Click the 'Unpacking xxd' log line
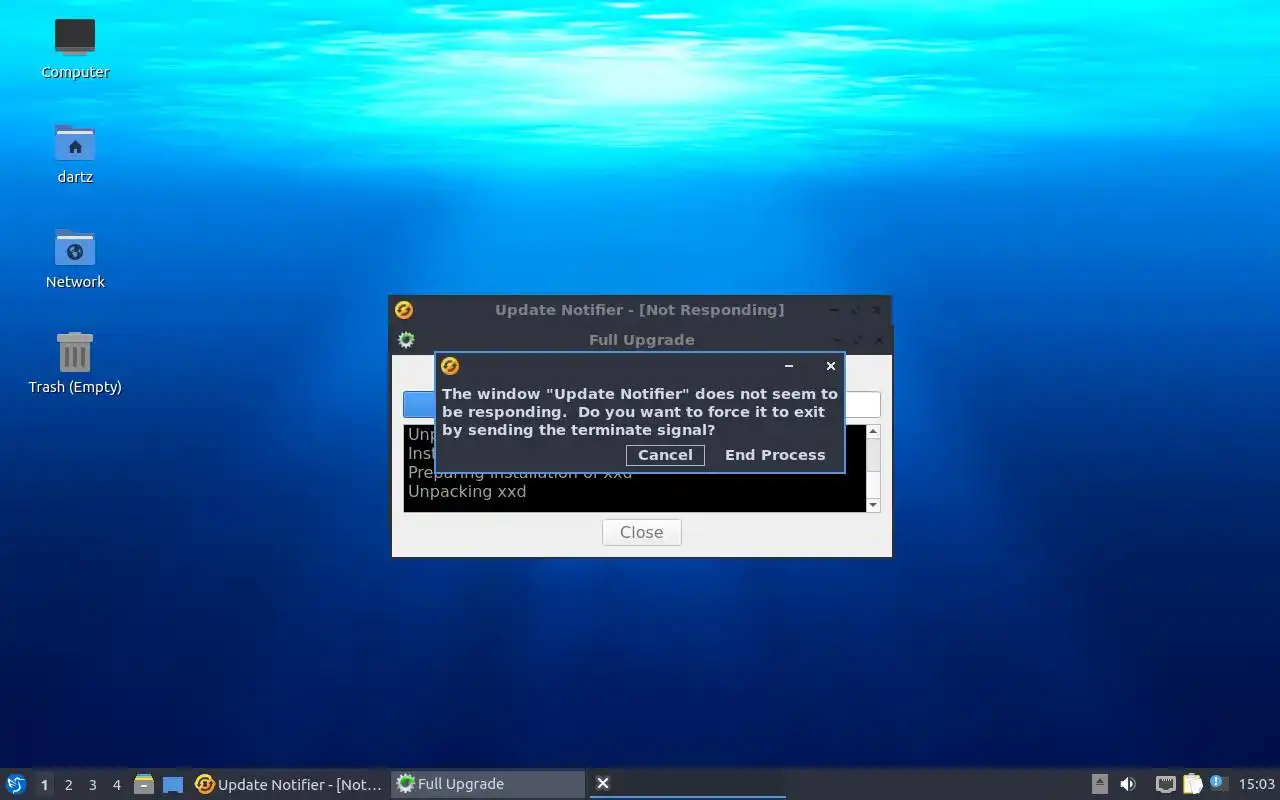This screenshot has height=800, width=1280. pyautogui.click(x=467, y=491)
